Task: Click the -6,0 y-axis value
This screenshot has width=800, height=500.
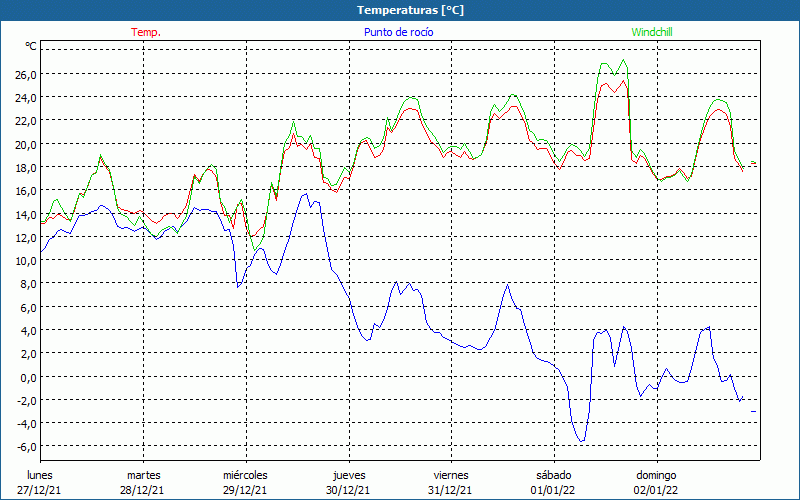Action: pyautogui.click(x=26, y=447)
